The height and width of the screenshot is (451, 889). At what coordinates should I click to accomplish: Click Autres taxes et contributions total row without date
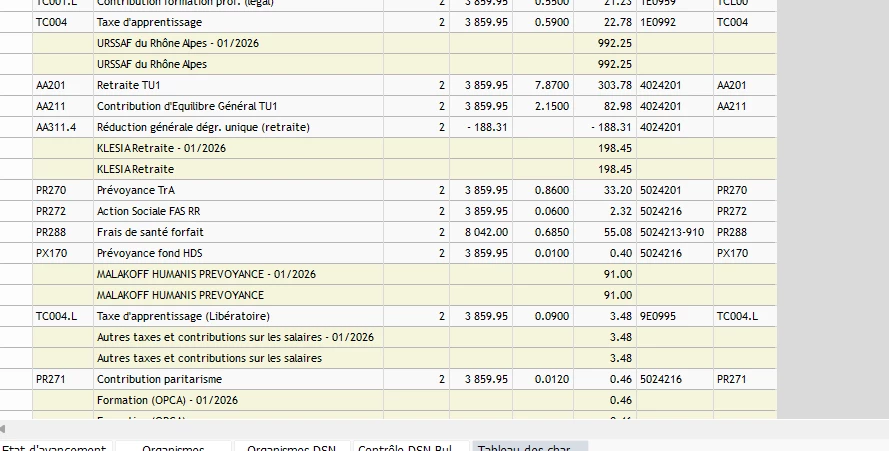[404, 358]
